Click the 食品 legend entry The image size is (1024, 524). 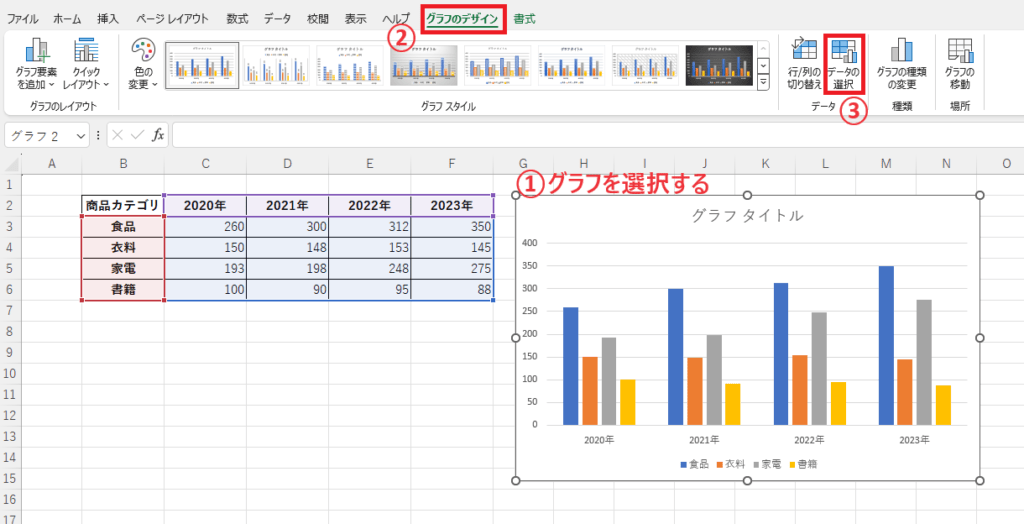(695, 465)
